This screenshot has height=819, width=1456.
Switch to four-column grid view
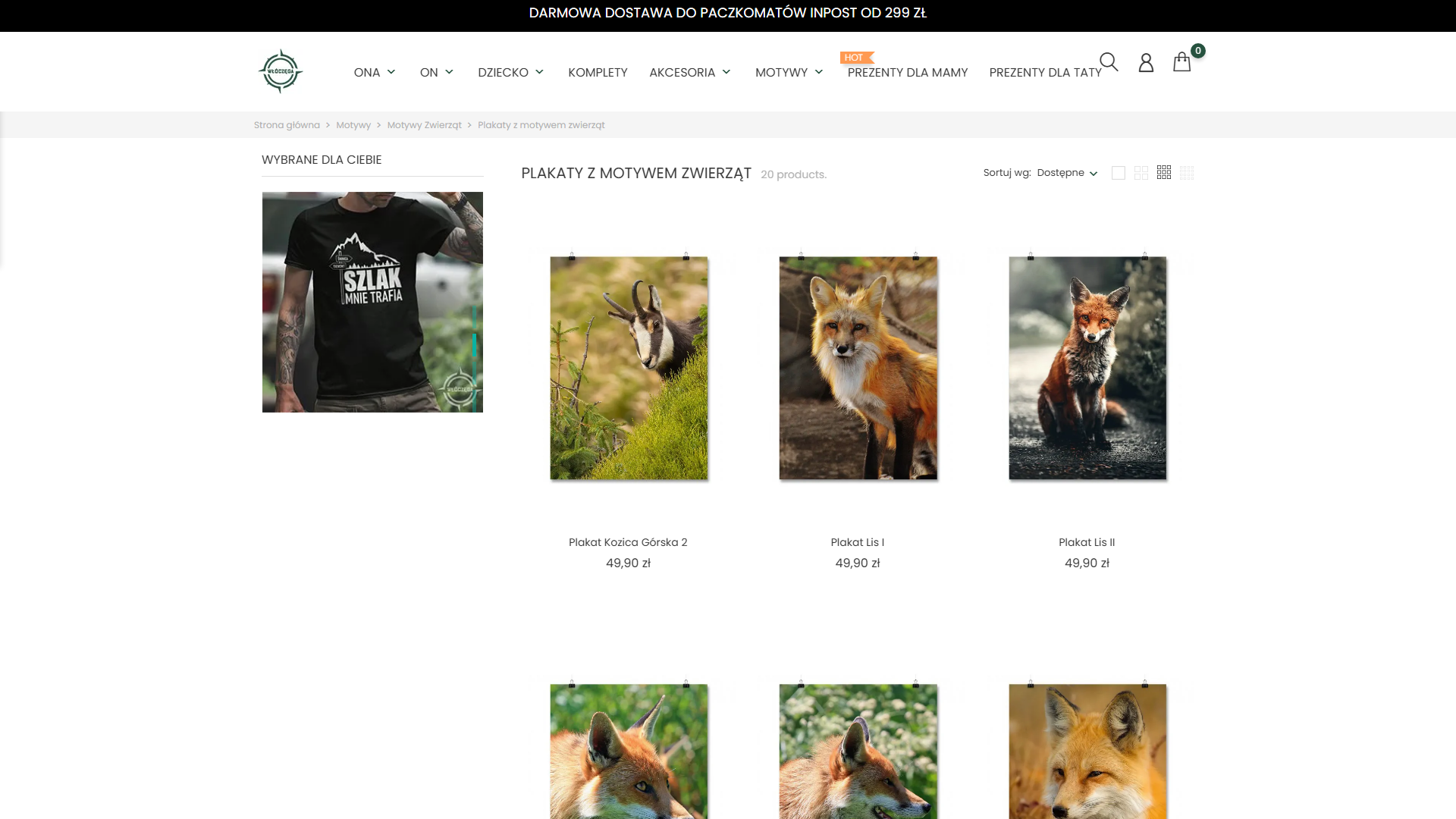[1187, 173]
